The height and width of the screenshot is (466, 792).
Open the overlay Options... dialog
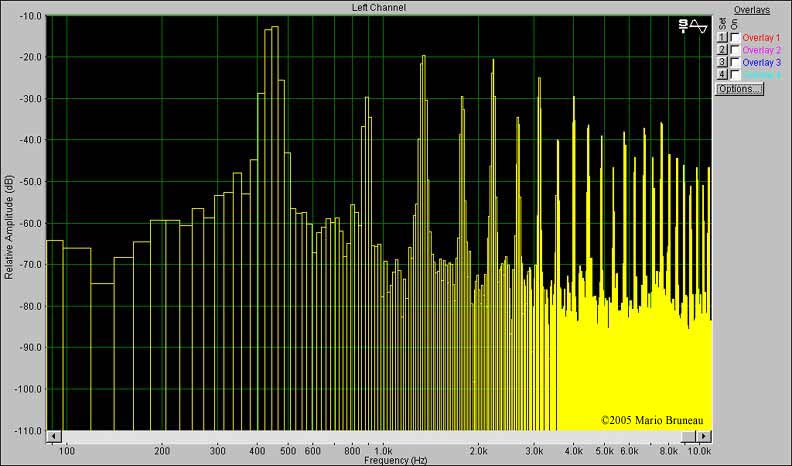click(x=739, y=89)
